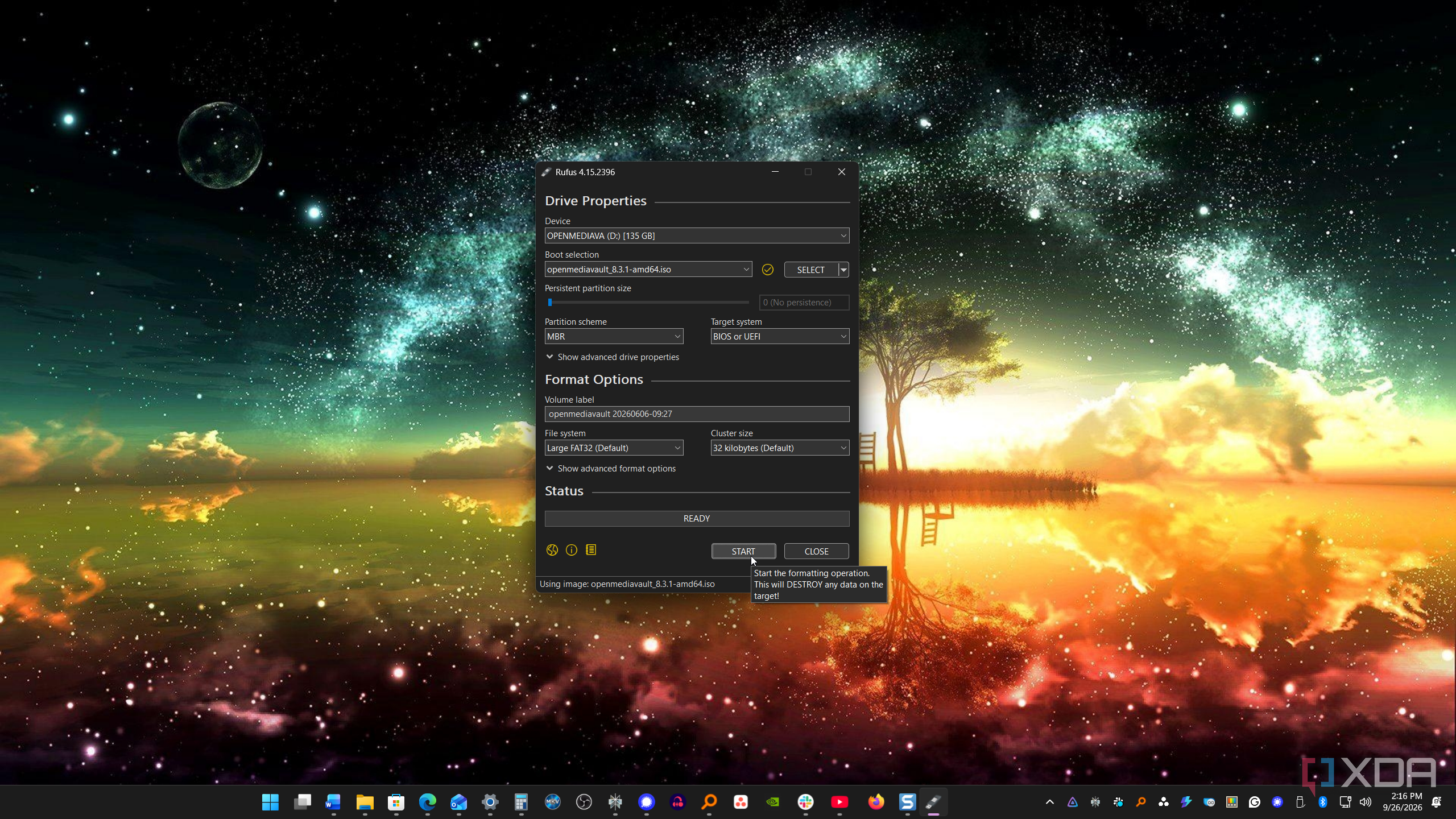The image size is (1456, 819).
Task: Open the NVIDIA app on the taskbar
Action: tap(772, 802)
